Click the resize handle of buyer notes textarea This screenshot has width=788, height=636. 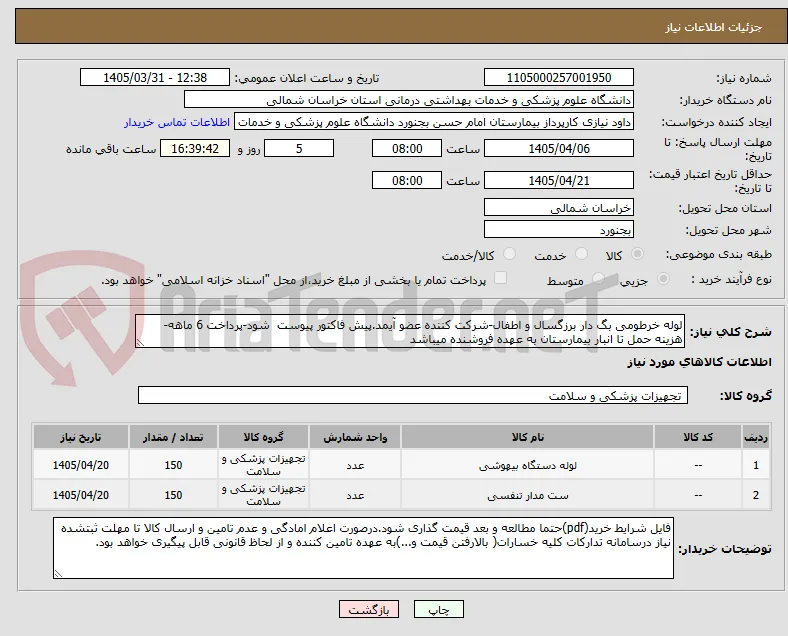coord(58,574)
